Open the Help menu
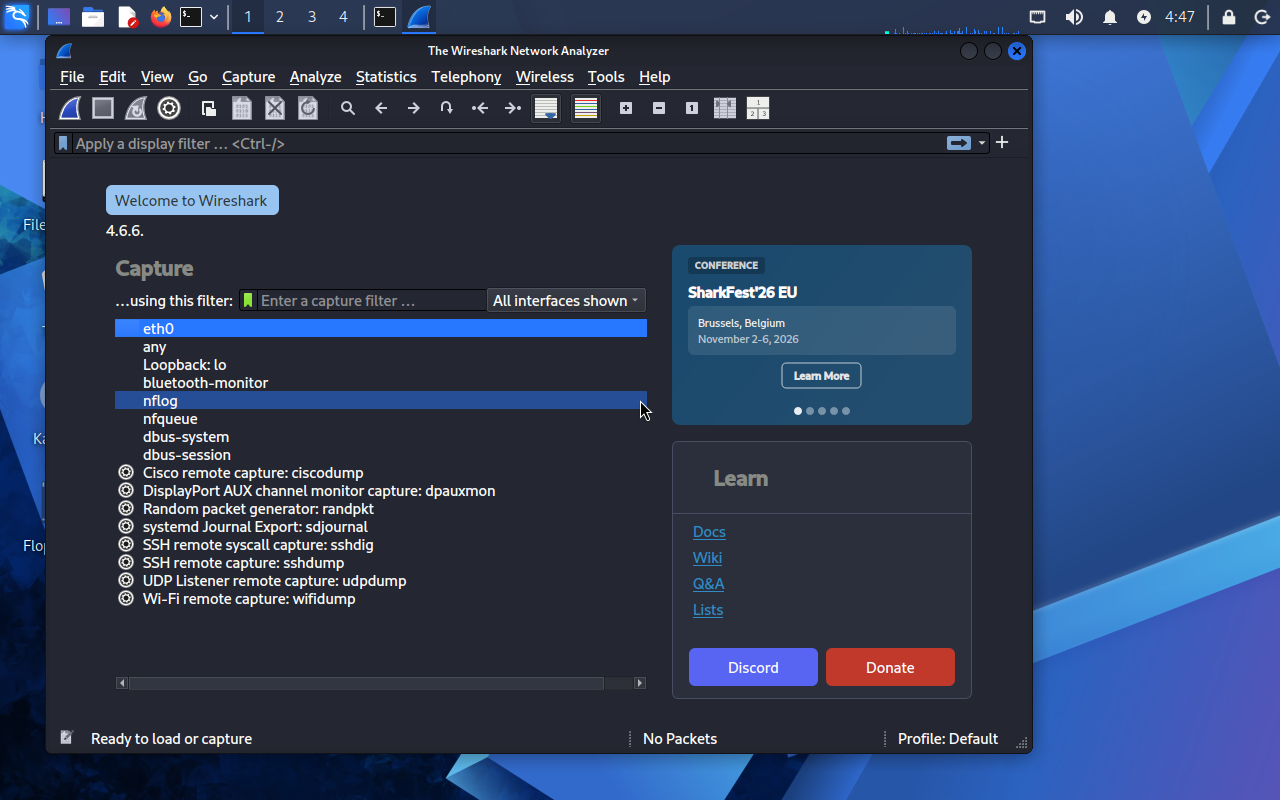Image resolution: width=1280 pixels, height=800 pixels. tap(655, 77)
